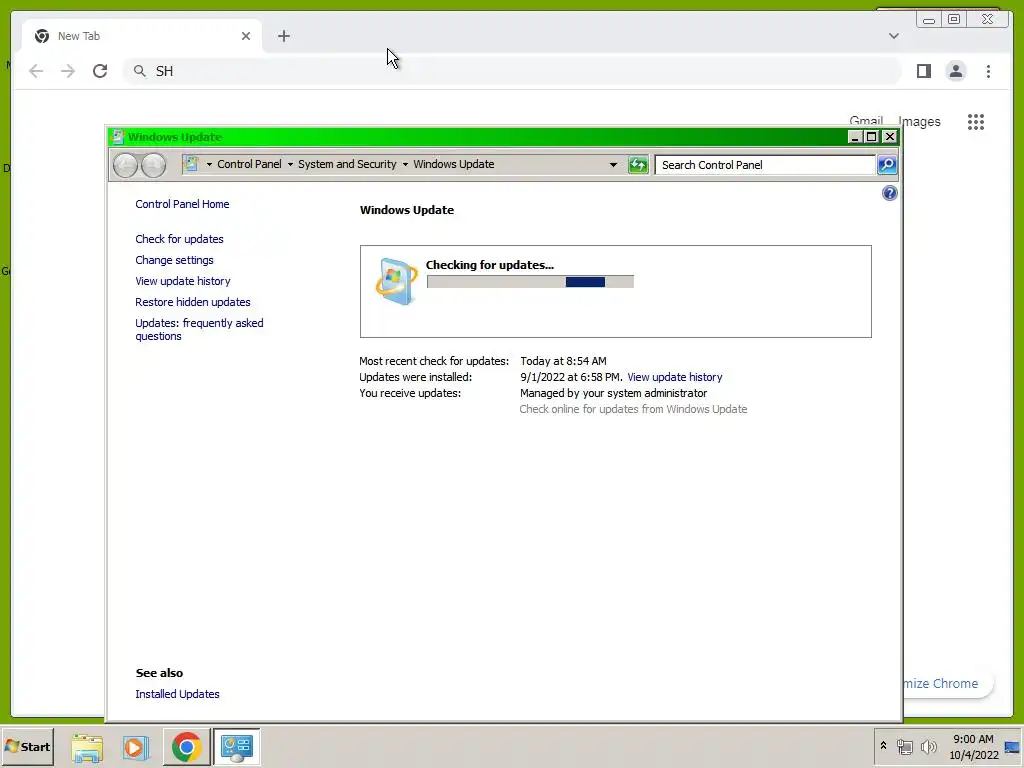Select the New Tab tab
This screenshot has width=1024, height=768.
click(142, 37)
